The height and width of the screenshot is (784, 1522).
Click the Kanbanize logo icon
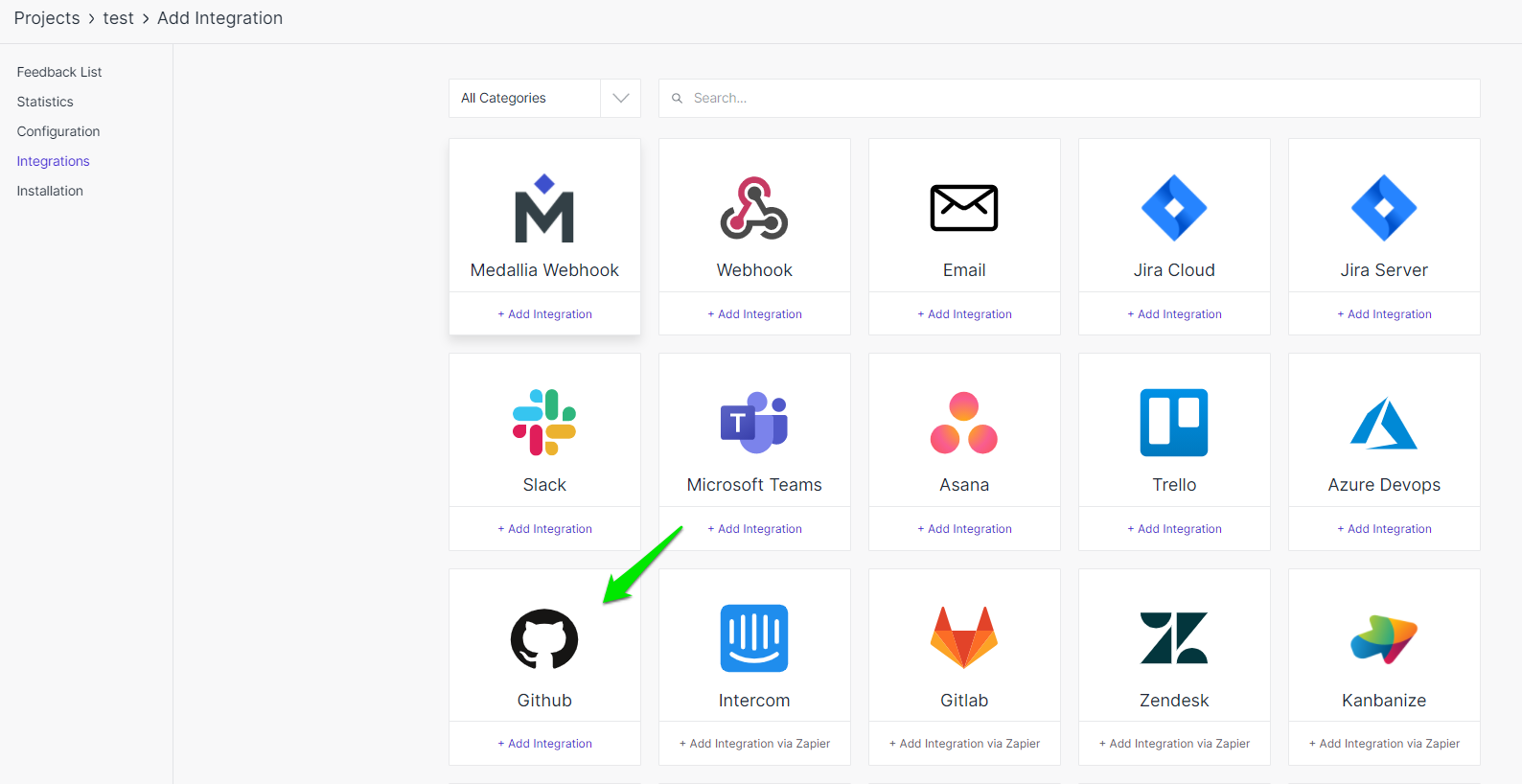[1384, 639]
